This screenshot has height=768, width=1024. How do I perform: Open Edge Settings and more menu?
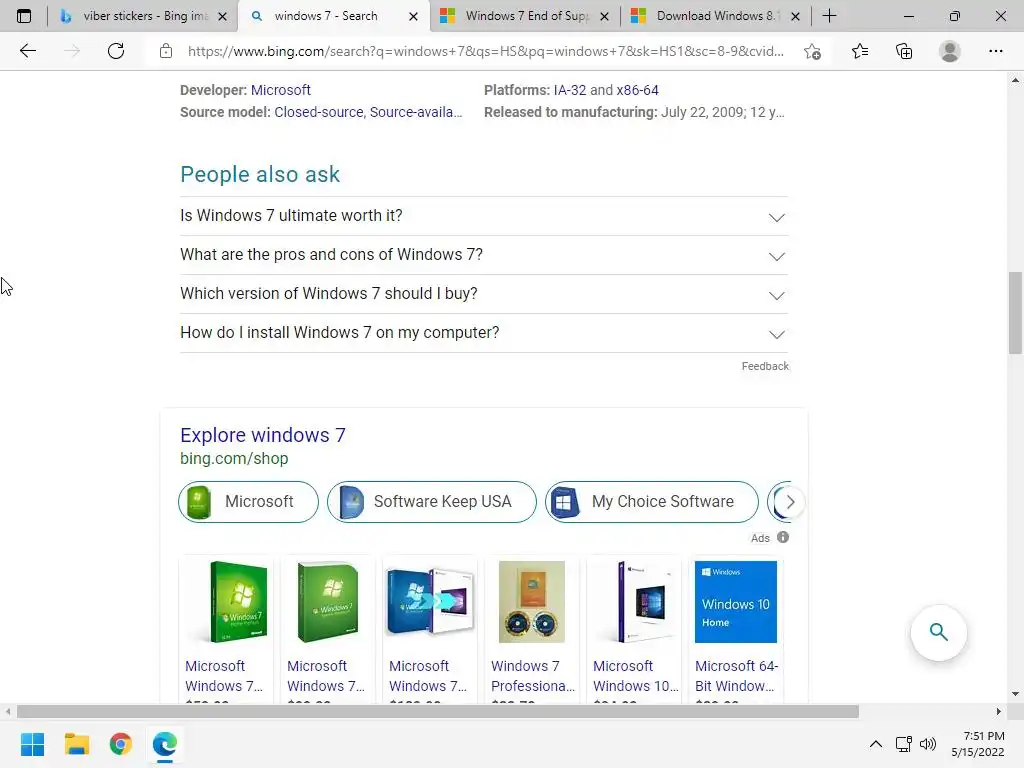coord(995,51)
